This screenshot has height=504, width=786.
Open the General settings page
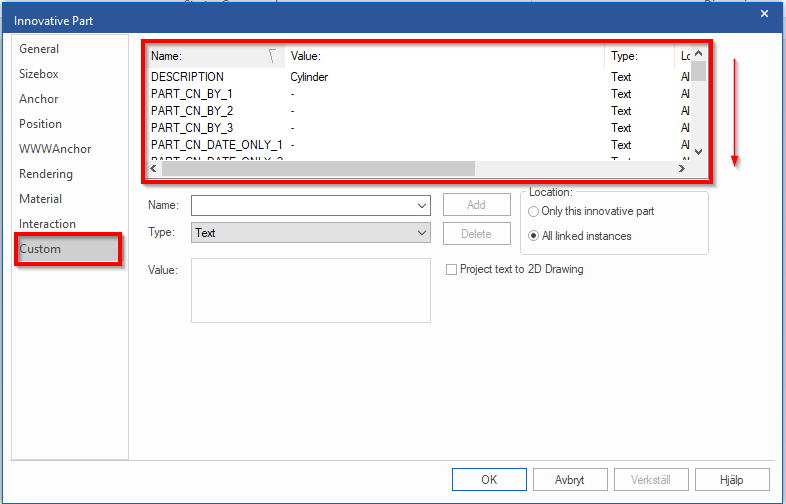(x=39, y=49)
